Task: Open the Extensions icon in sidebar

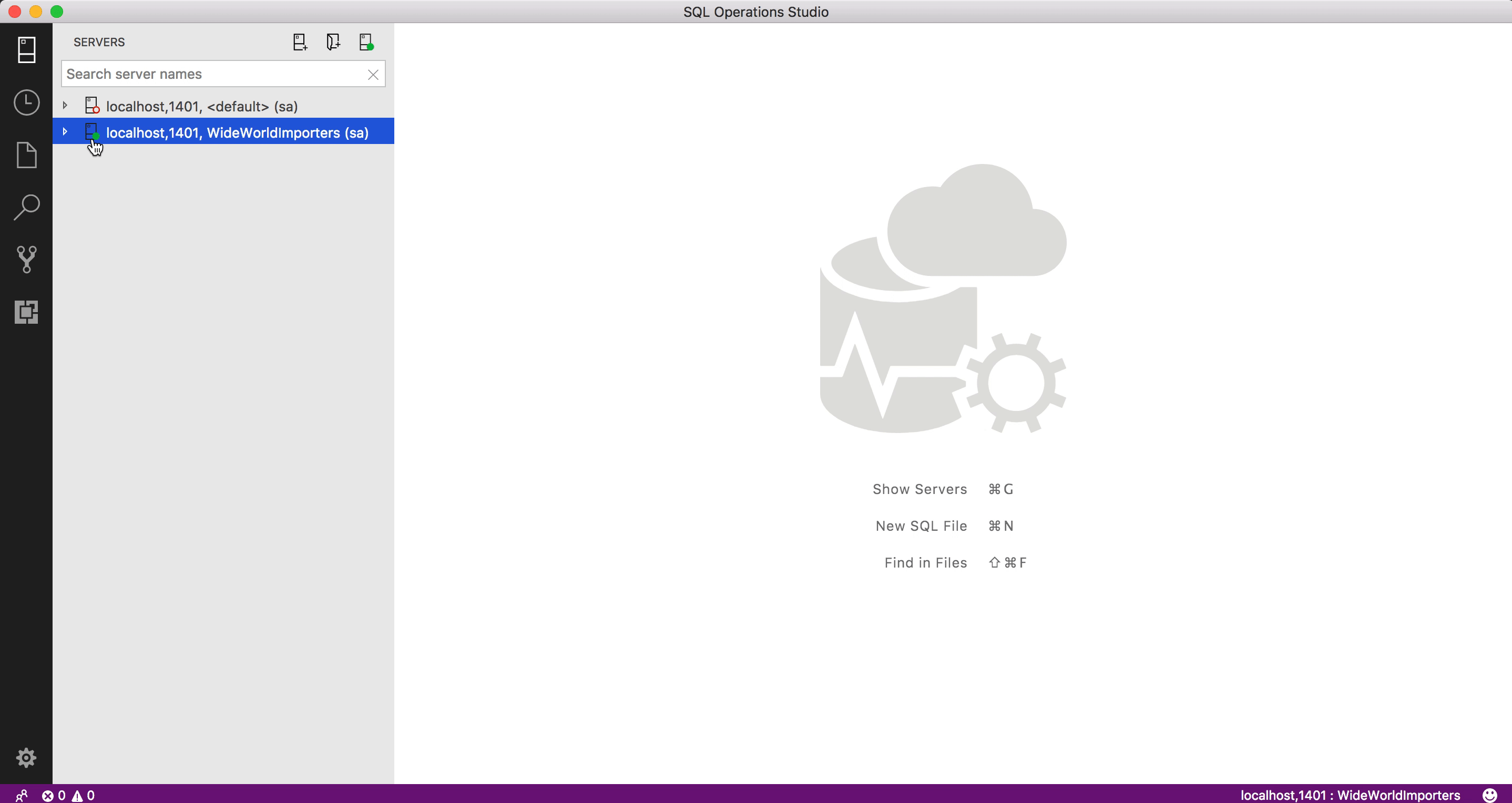Action: [x=26, y=312]
